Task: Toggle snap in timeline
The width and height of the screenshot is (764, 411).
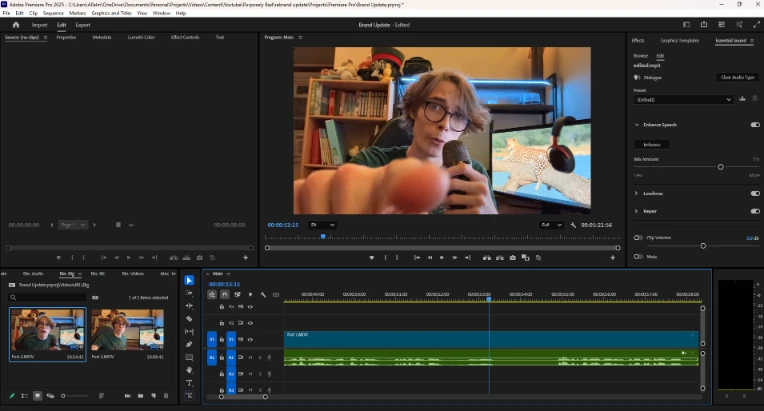Action: tap(225, 295)
